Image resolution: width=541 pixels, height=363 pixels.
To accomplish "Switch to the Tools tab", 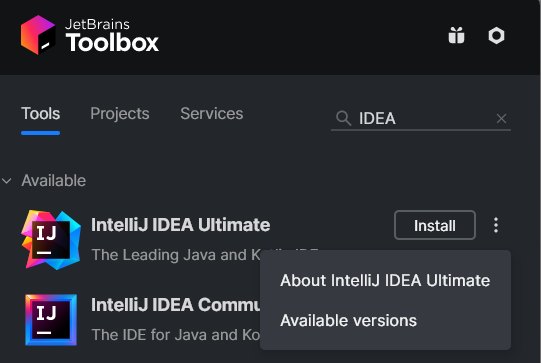I will point(41,114).
